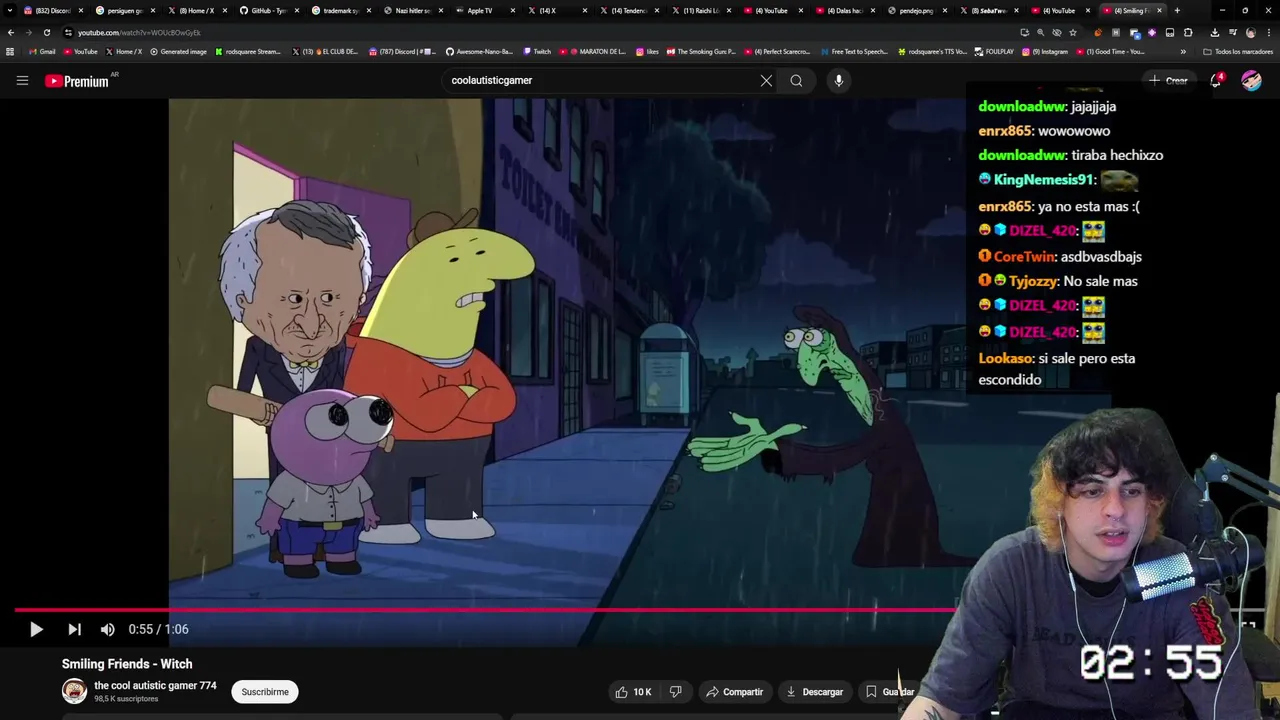This screenshot has width=1280, height=720.
Task: Download with the Descargar button
Action: tap(814, 691)
